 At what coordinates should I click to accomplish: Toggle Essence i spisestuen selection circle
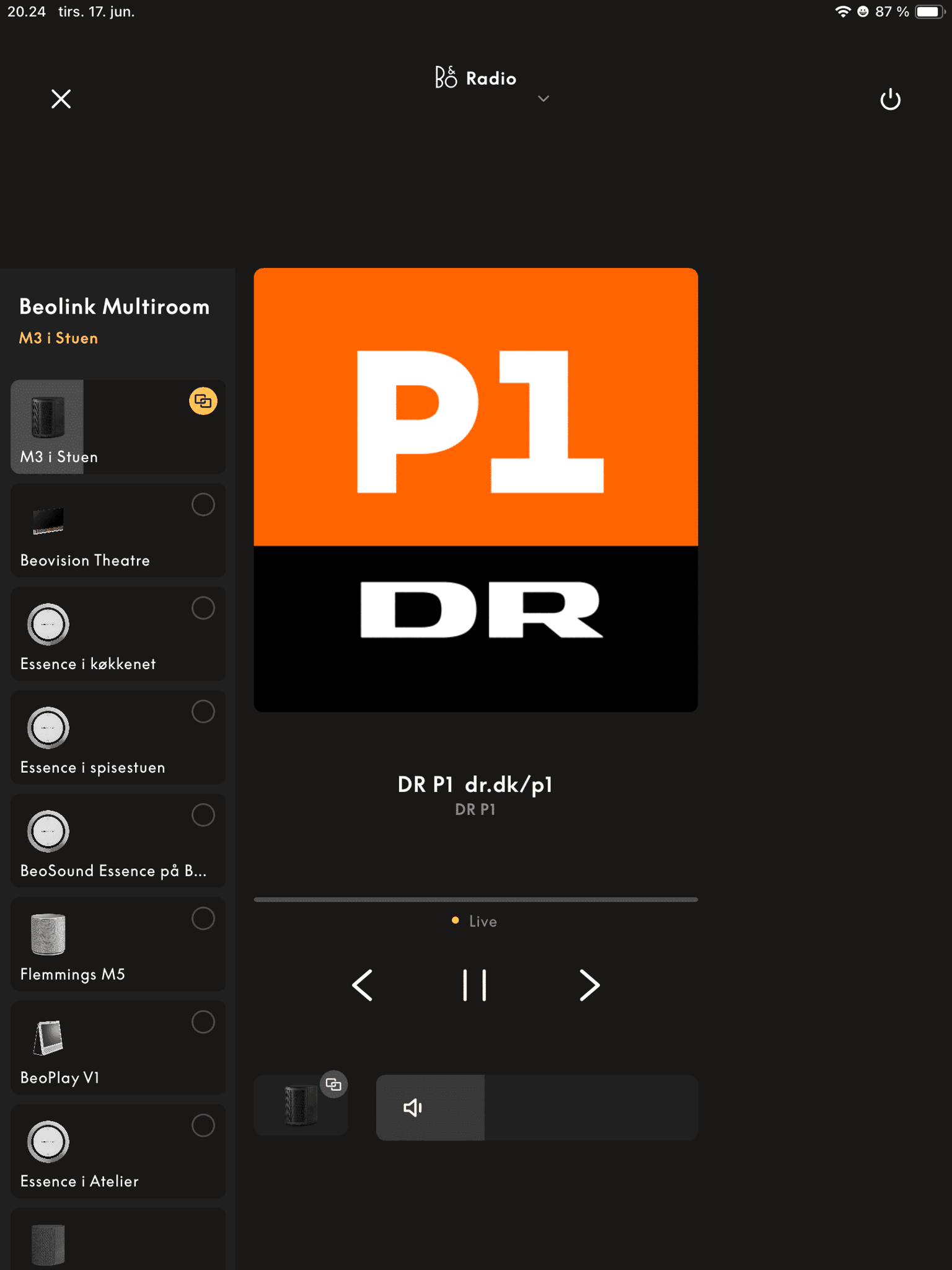[x=203, y=712]
